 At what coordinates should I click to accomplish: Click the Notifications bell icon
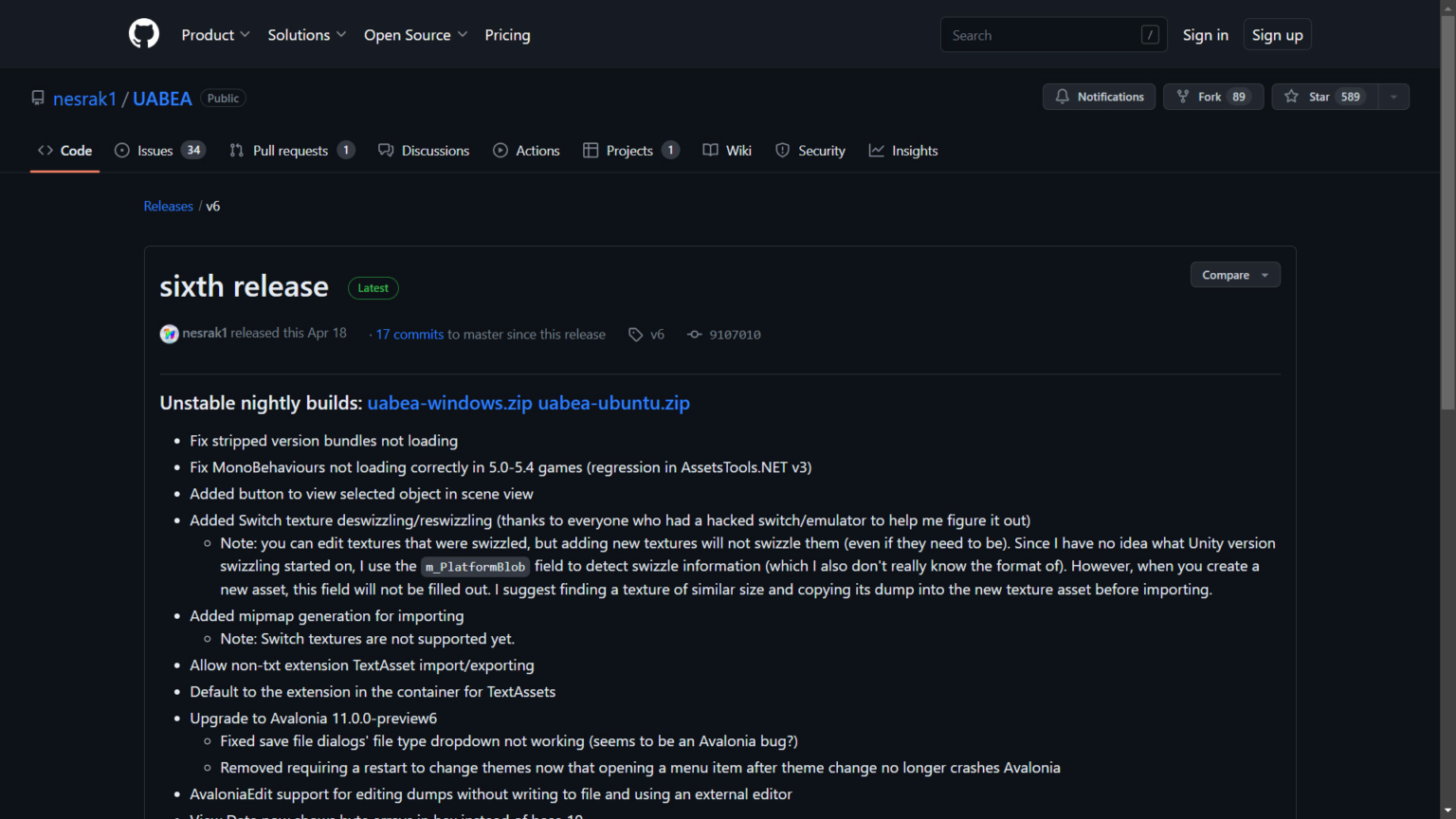point(1063,97)
